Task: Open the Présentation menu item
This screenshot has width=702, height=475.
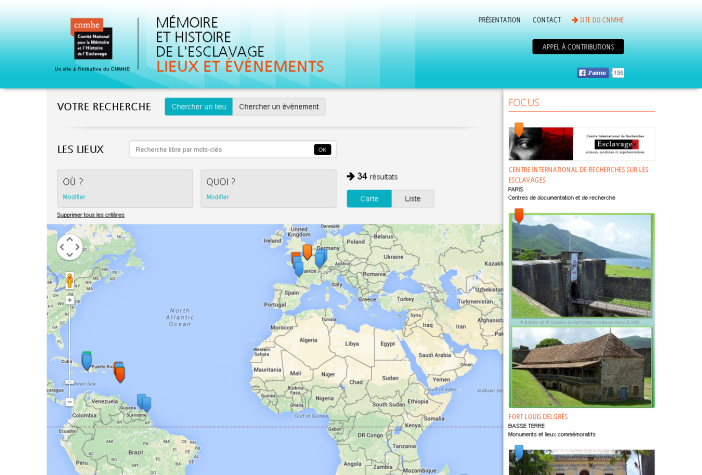Action: (499, 20)
